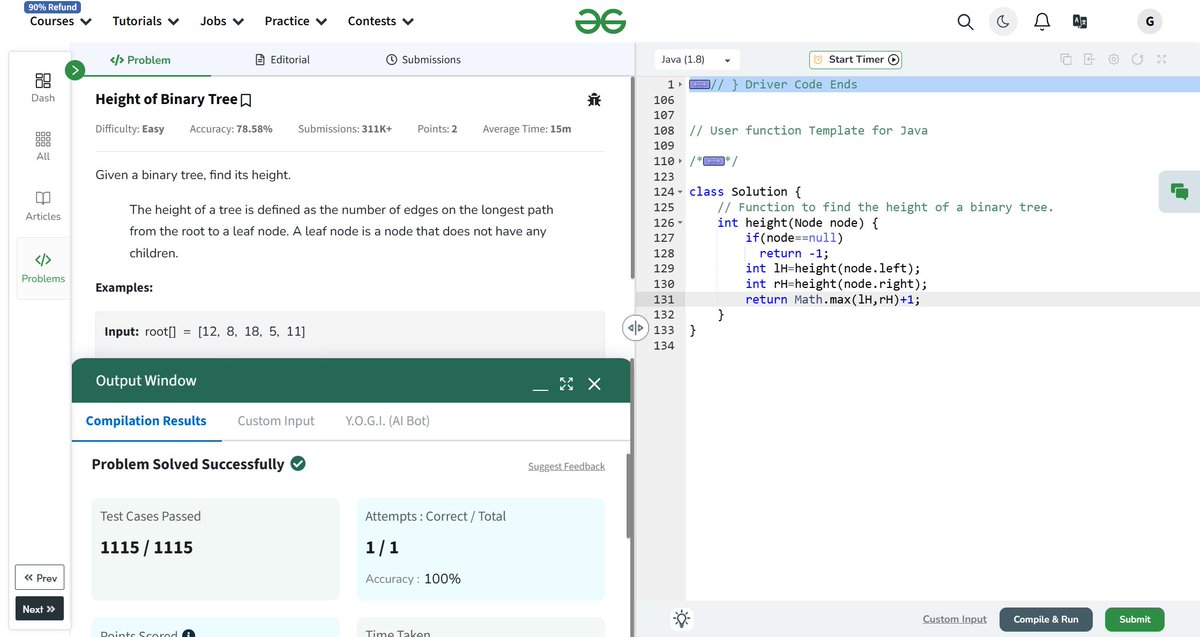1200x637 pixels.
Task: Click the panel splitter handle
Action: pos(635,328)
